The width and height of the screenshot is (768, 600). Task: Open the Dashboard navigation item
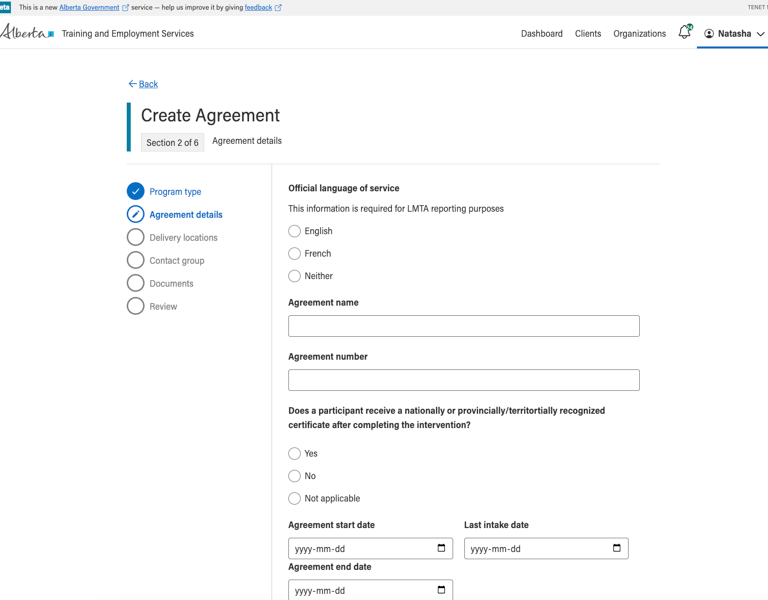click(541, 33)
